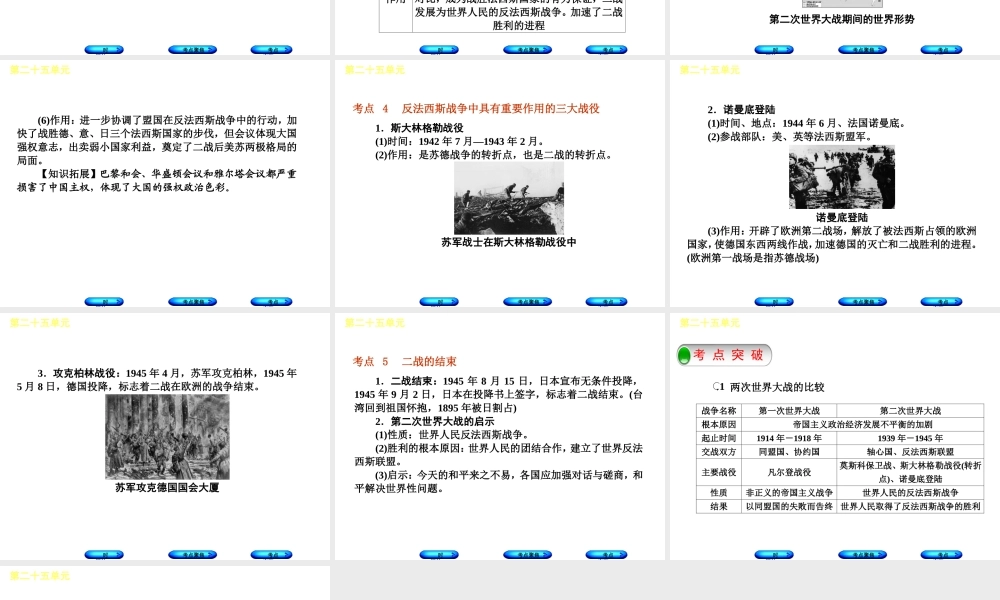Click right blue button on 诺曼底登陆 slide
This screenshot has width=1000, height=600.
941,302
